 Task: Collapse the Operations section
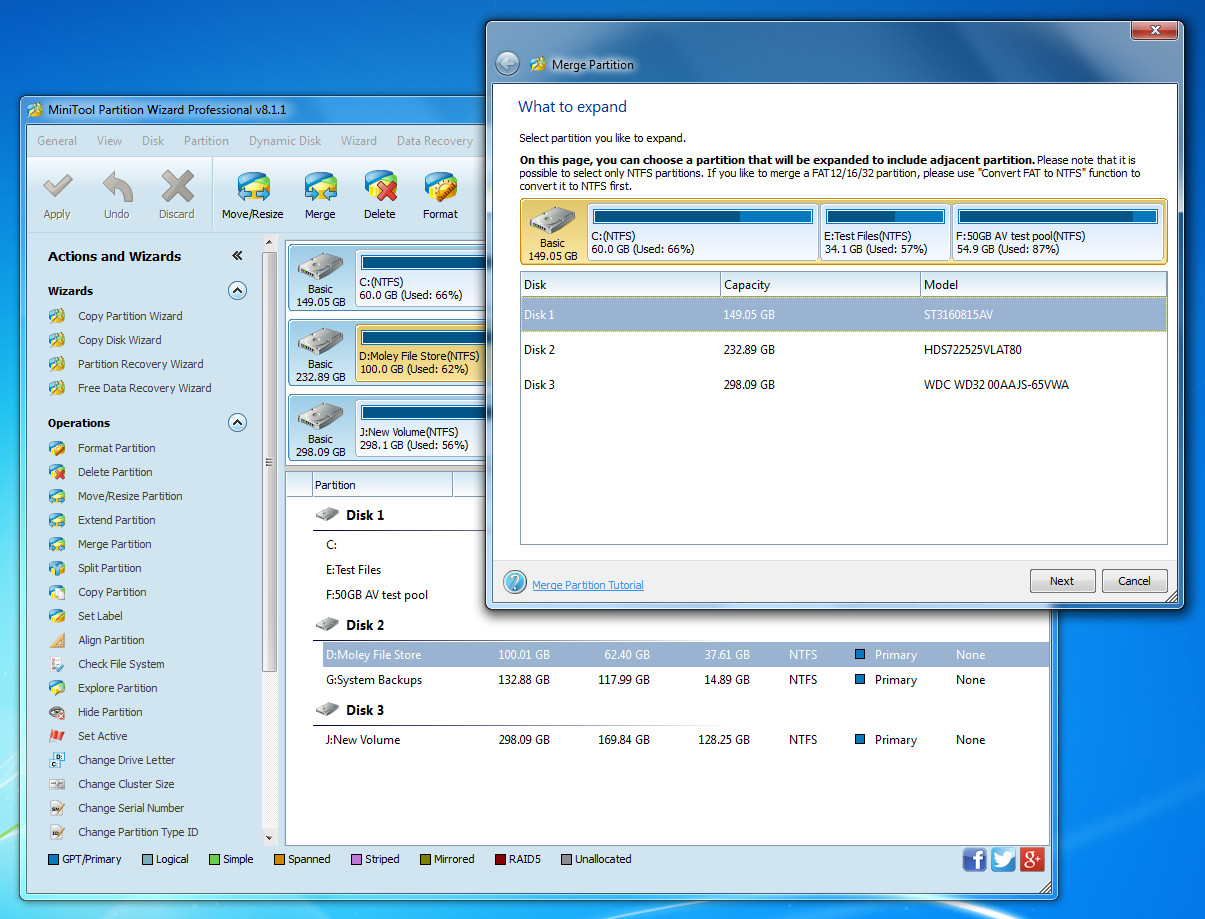(237, 423)
